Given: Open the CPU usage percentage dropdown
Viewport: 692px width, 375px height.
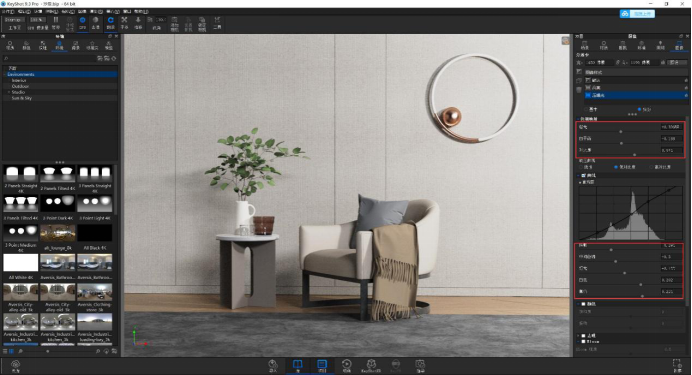Looking at the screenshot, I should click(x=38, y=20).
